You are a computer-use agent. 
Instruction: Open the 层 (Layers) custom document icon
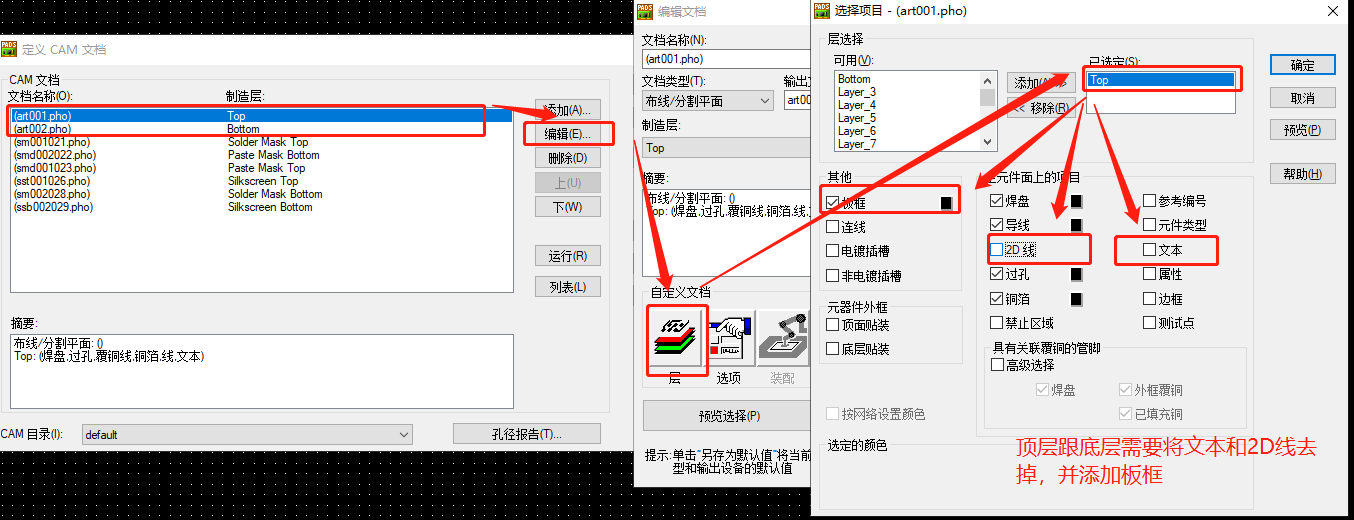pos(675,340)
